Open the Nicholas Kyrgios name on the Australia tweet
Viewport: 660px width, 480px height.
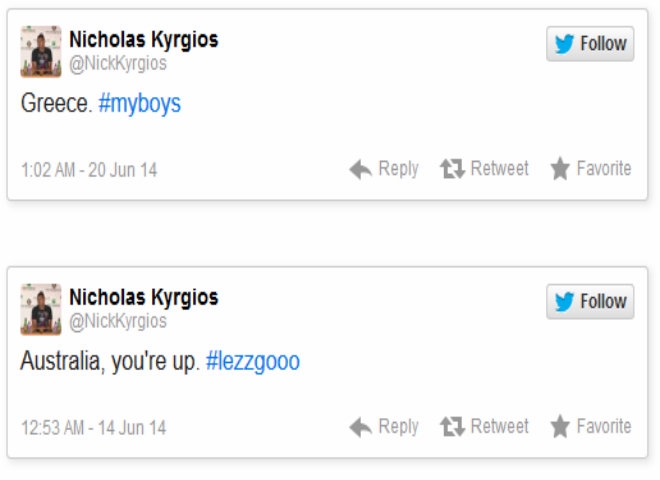point(143,298)
